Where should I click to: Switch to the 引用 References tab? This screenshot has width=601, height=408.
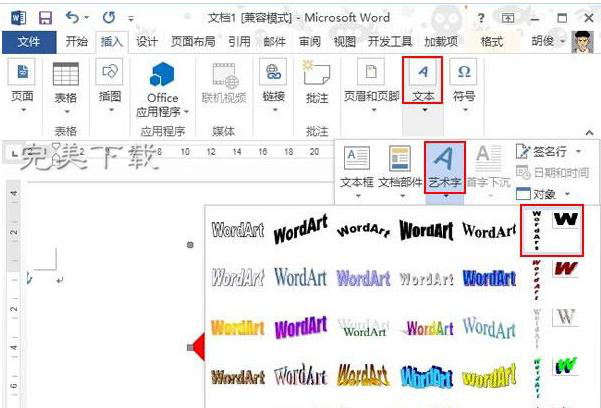(x=239, y=41)
